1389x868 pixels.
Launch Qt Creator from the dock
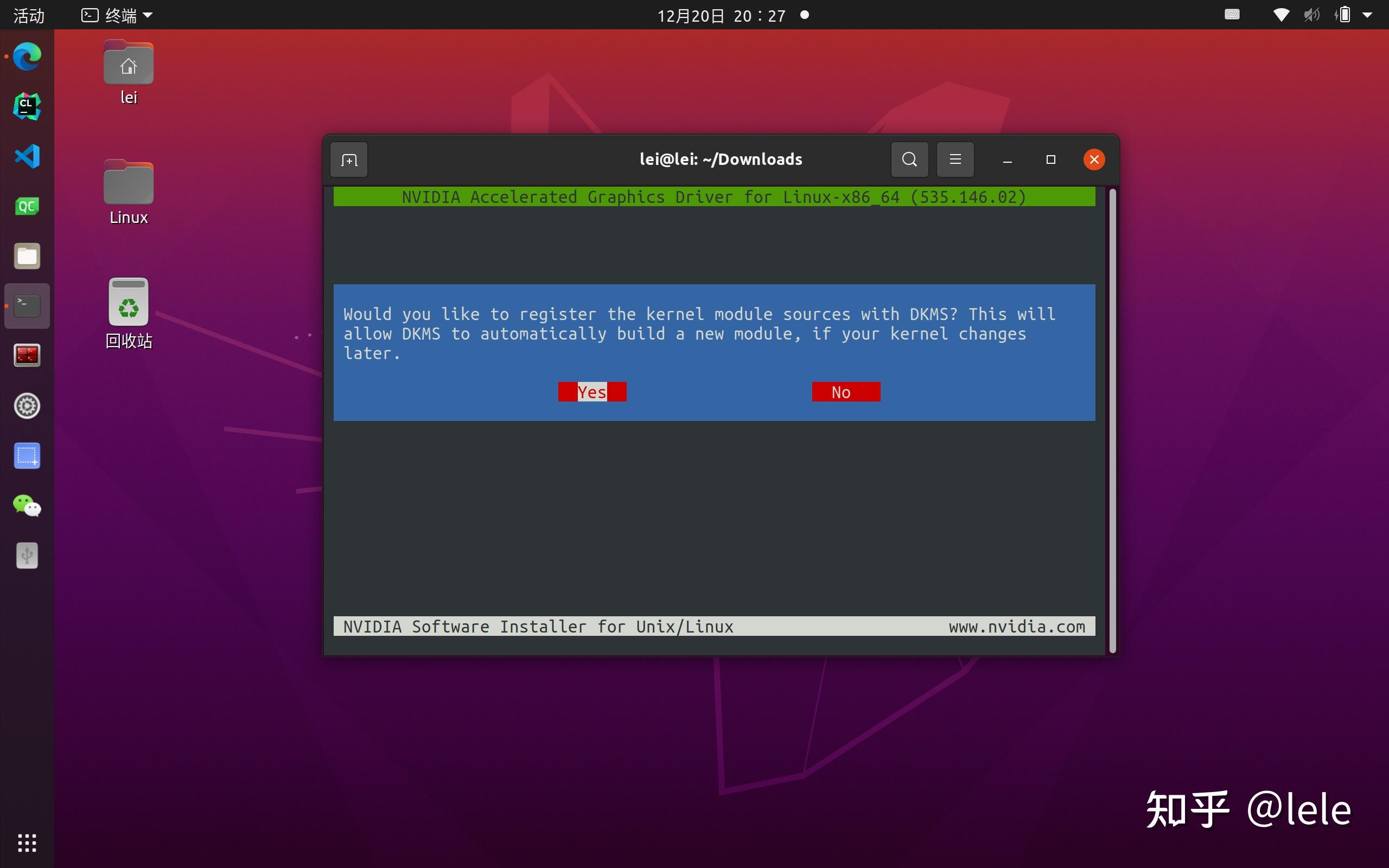click(27, 206)
